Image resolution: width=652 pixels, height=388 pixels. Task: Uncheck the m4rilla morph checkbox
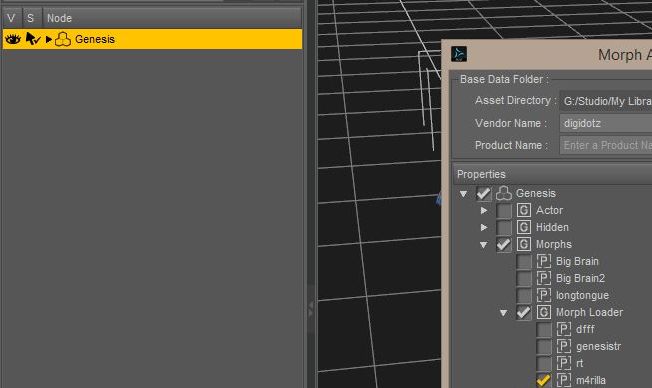coord(543,380)
